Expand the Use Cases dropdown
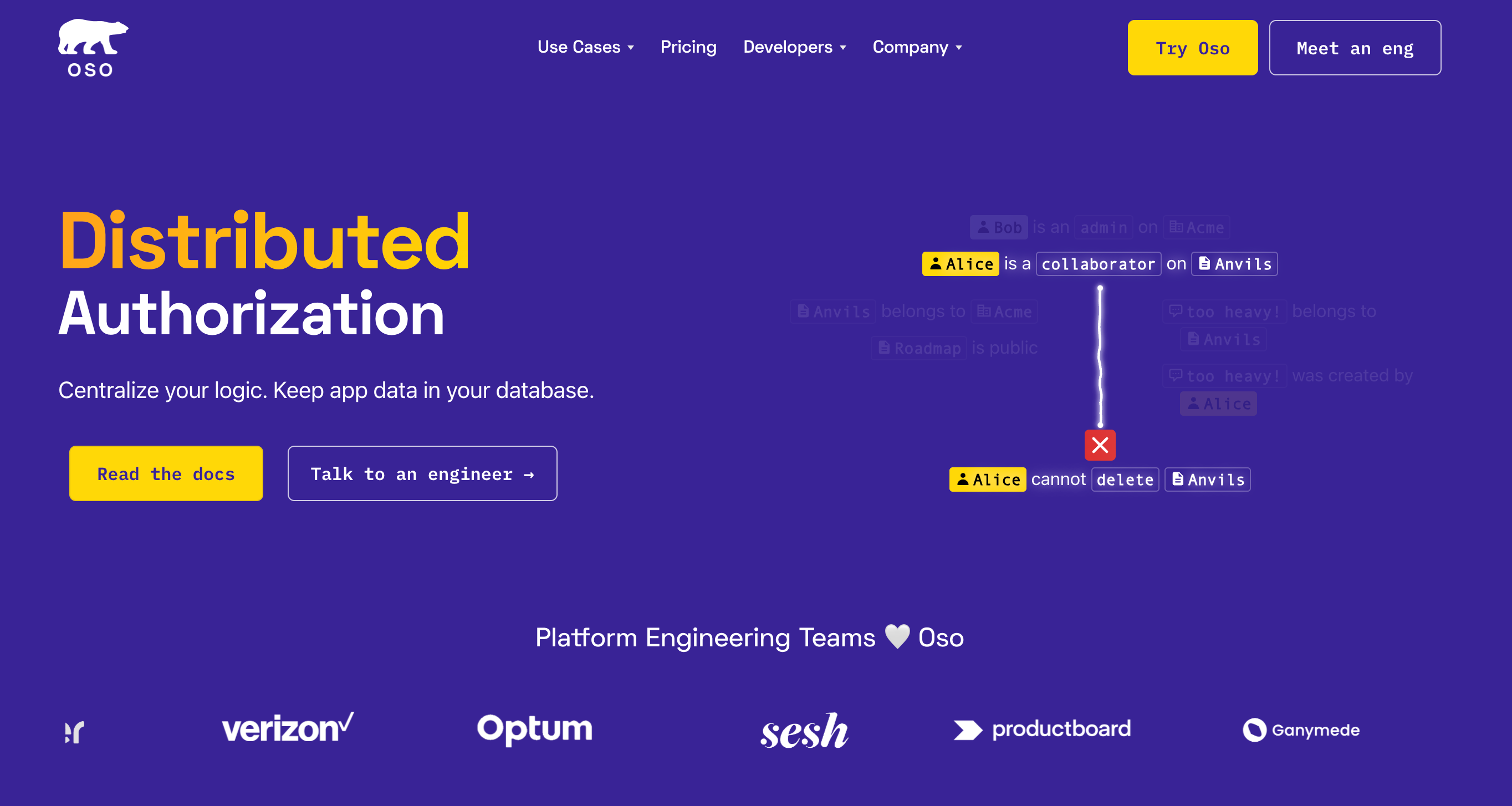This screenshot has width=1512, height=806. point(585,47)
